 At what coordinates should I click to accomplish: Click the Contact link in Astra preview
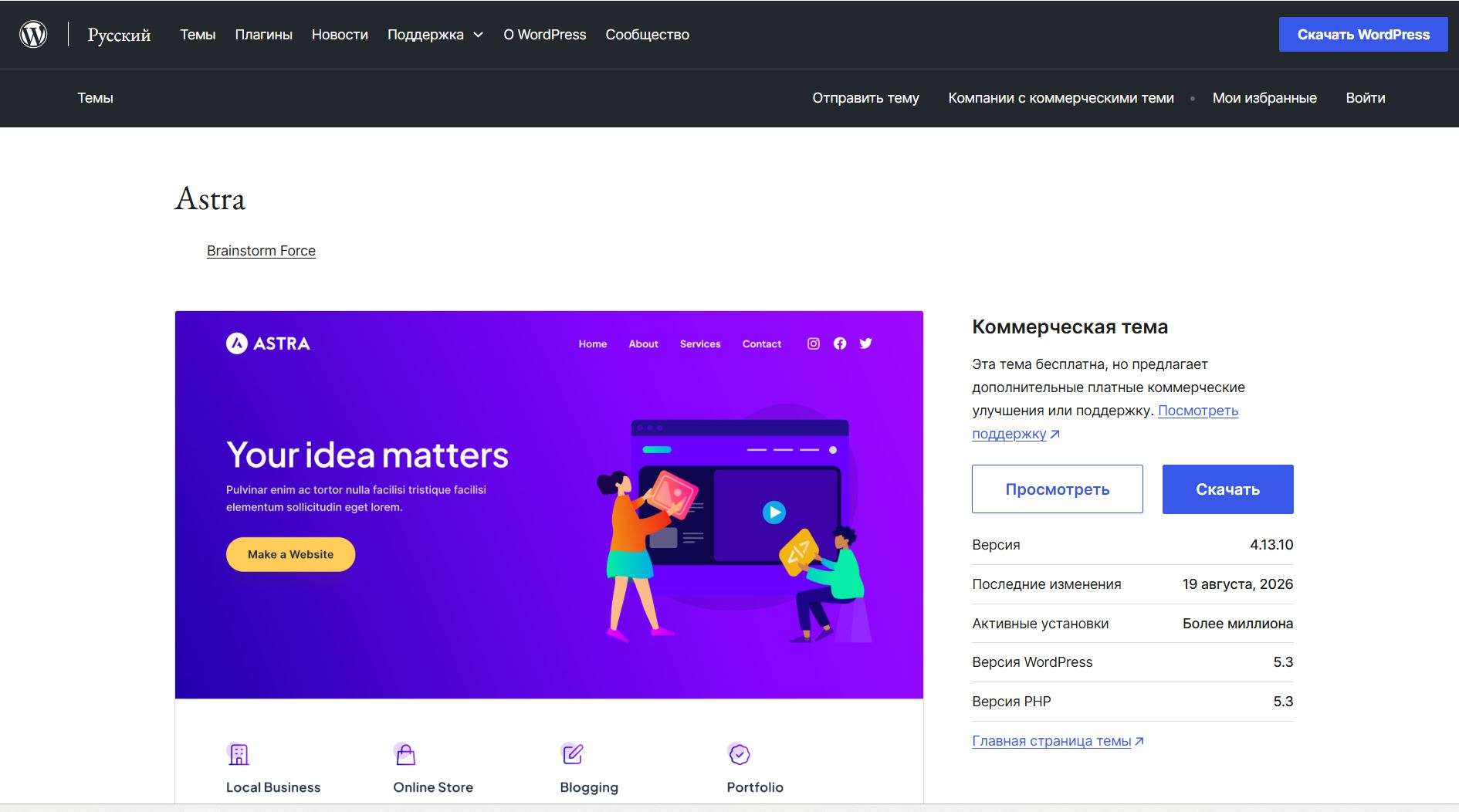762,344
